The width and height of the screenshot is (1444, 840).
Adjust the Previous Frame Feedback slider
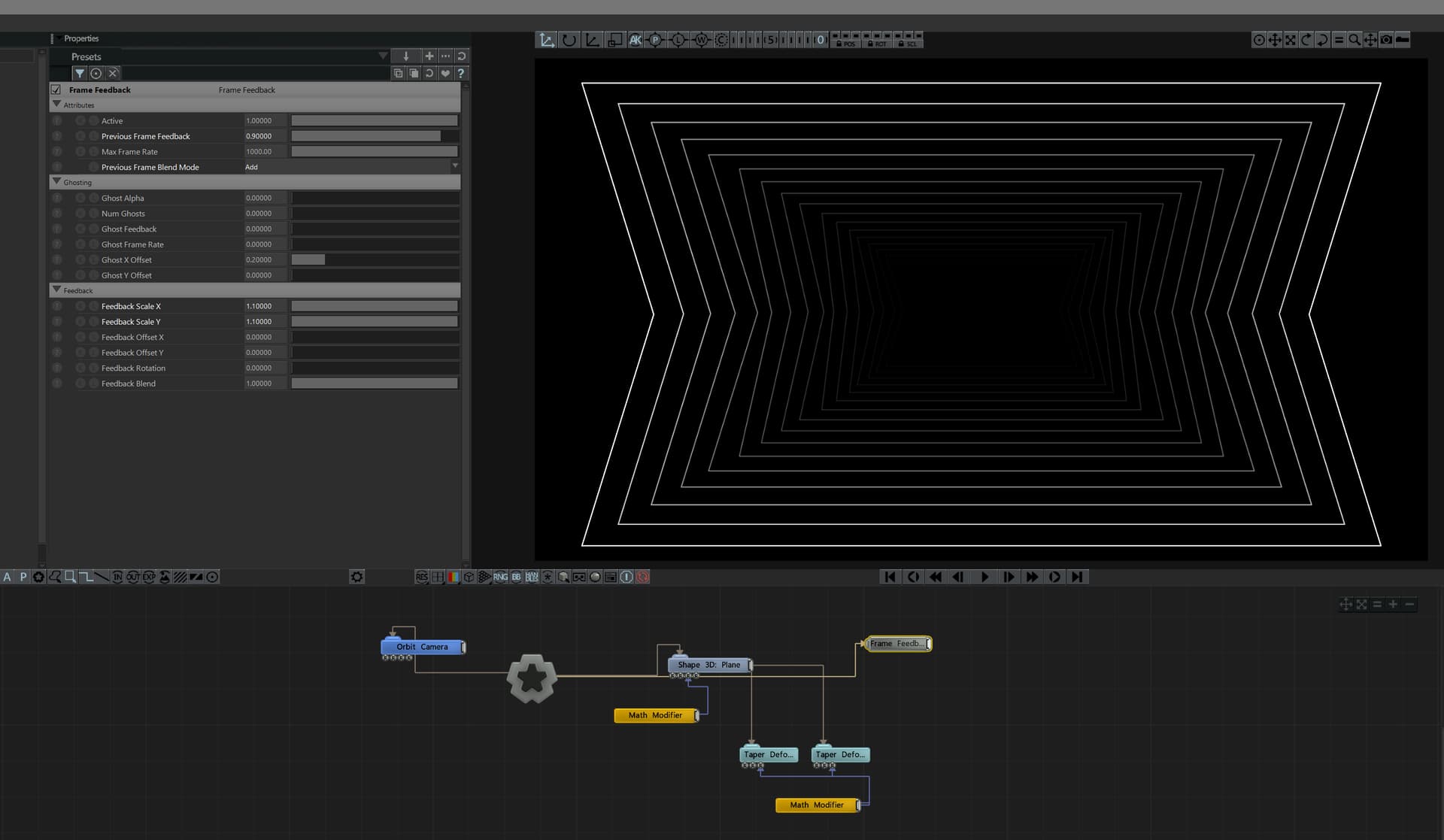(375, 136)
